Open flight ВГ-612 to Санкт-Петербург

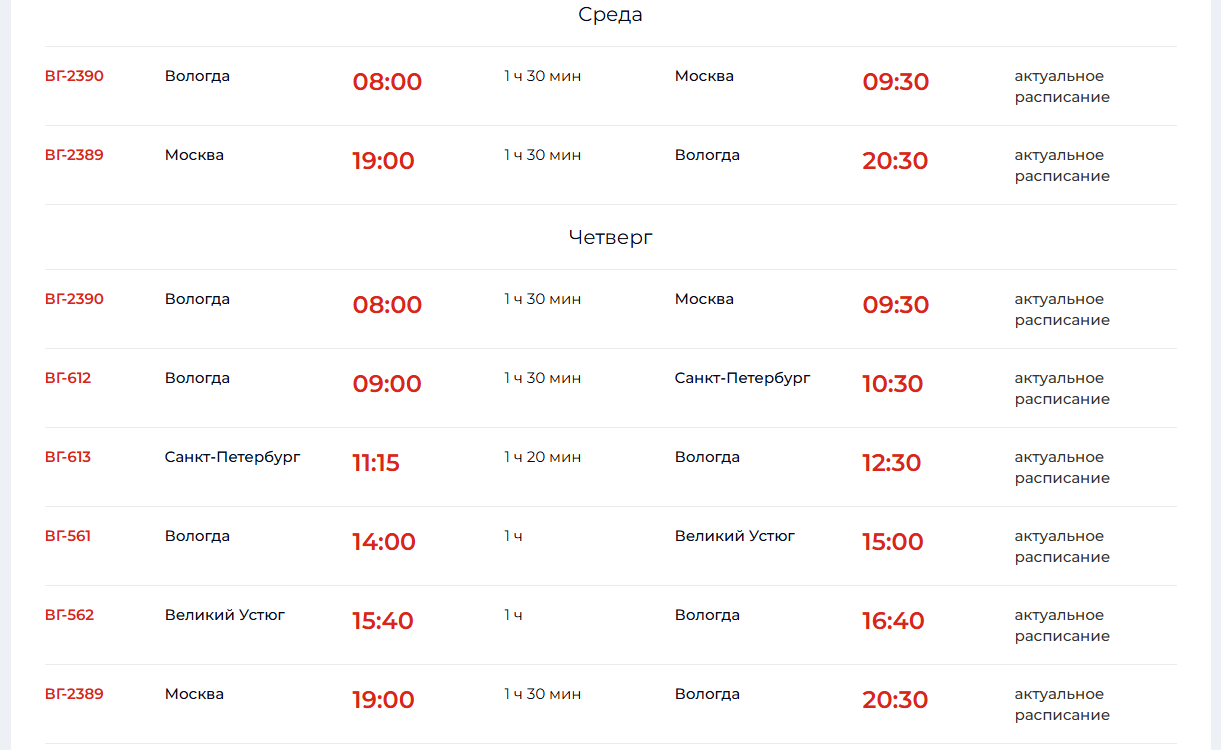68,378
